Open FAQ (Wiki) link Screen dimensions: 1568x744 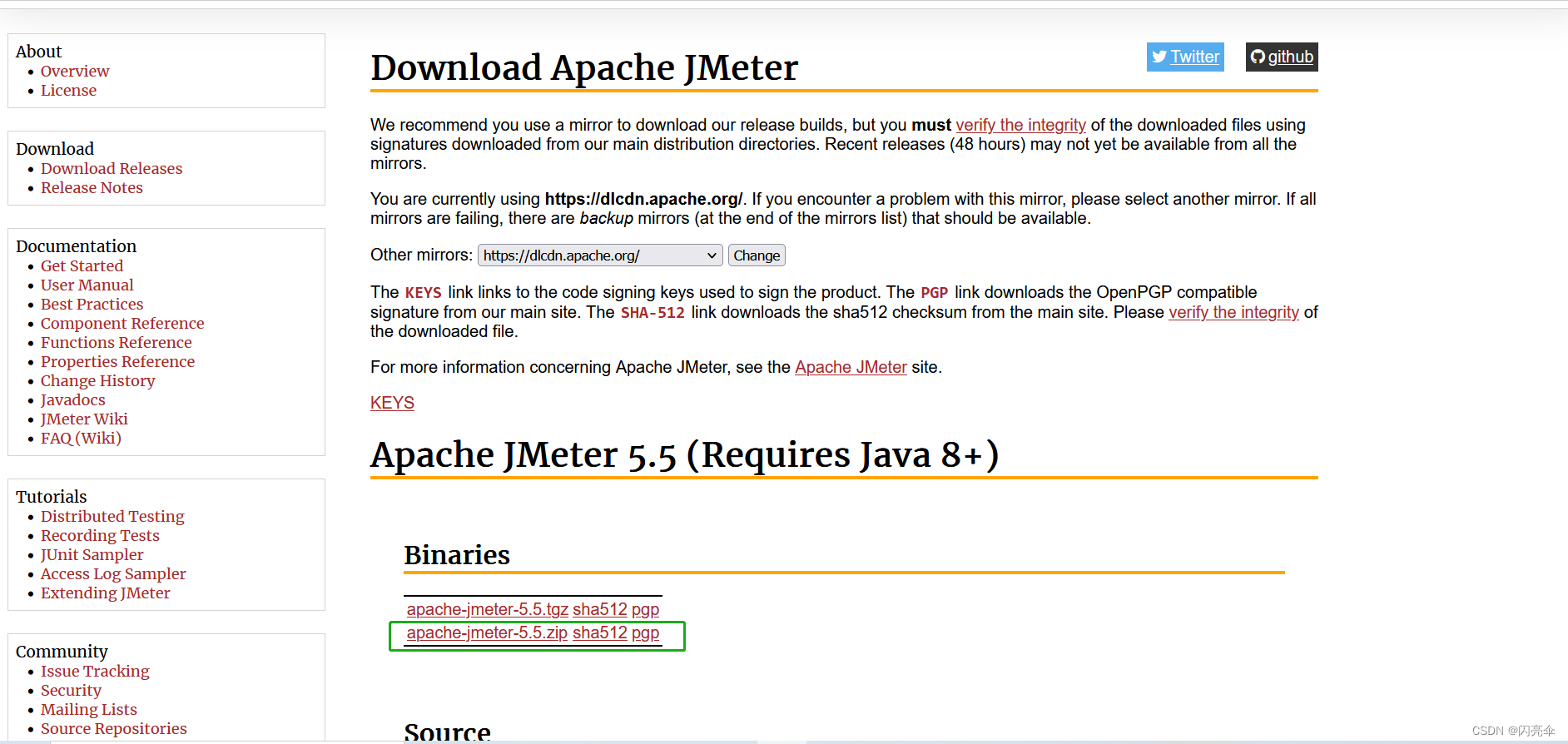tap(81, 439)
